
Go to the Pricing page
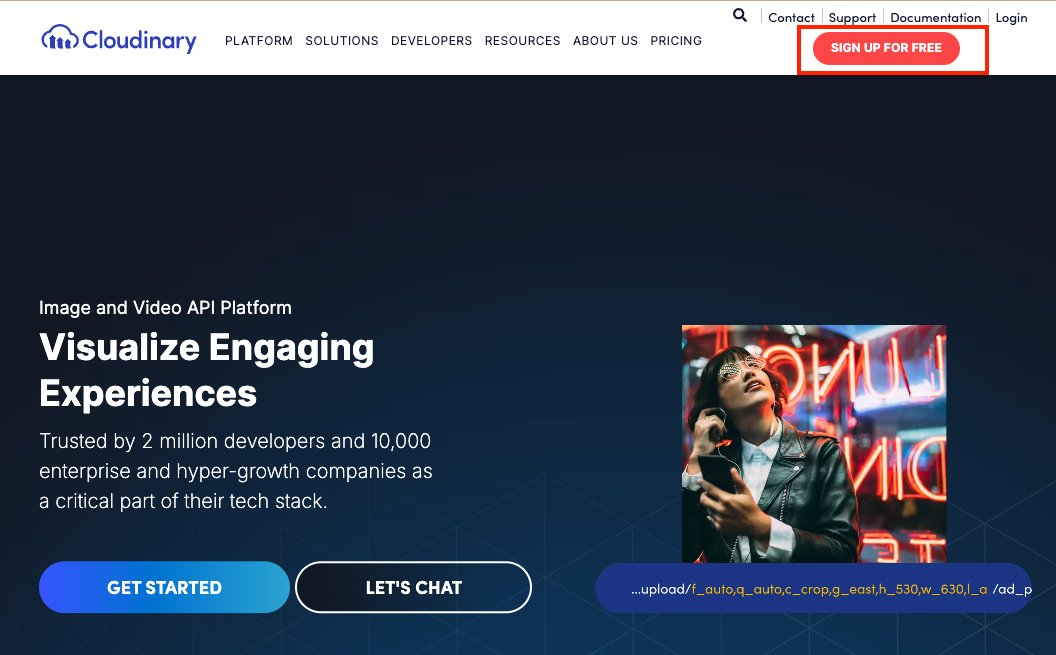point(676,41)
